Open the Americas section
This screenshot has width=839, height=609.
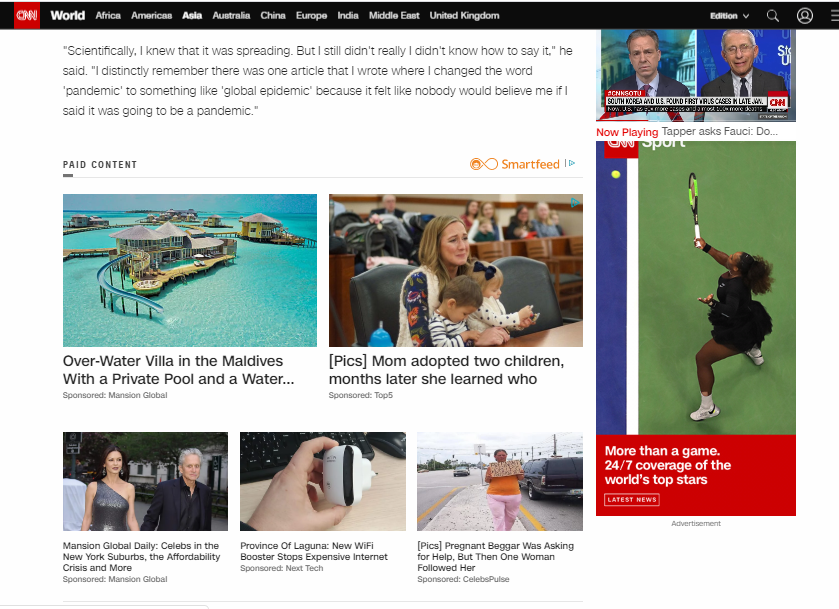click(151, 16)
